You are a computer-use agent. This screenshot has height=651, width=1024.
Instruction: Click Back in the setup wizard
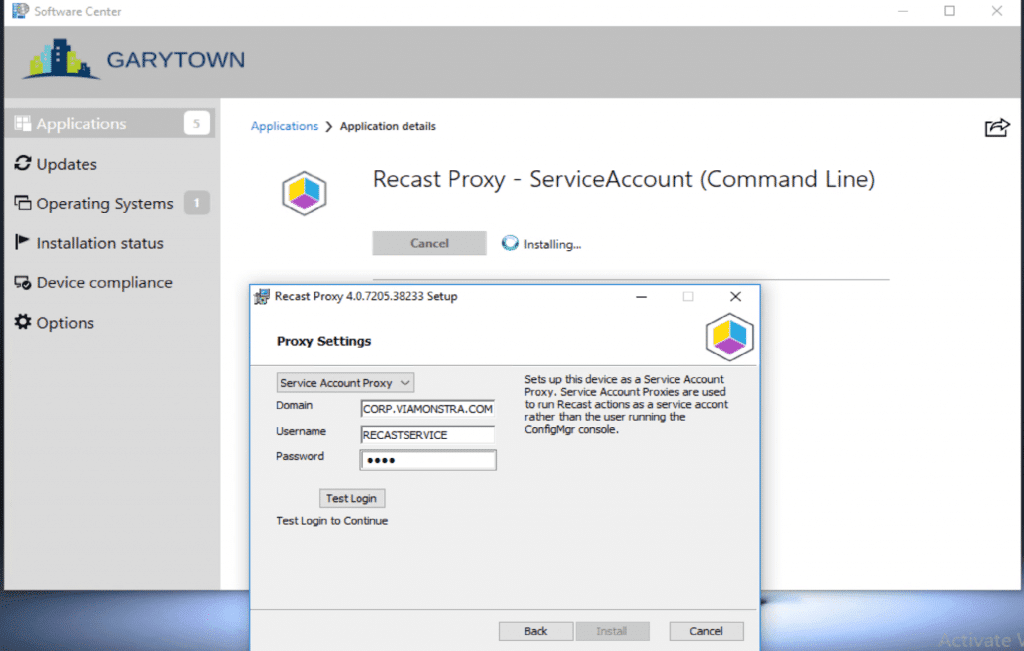point(535,631)
